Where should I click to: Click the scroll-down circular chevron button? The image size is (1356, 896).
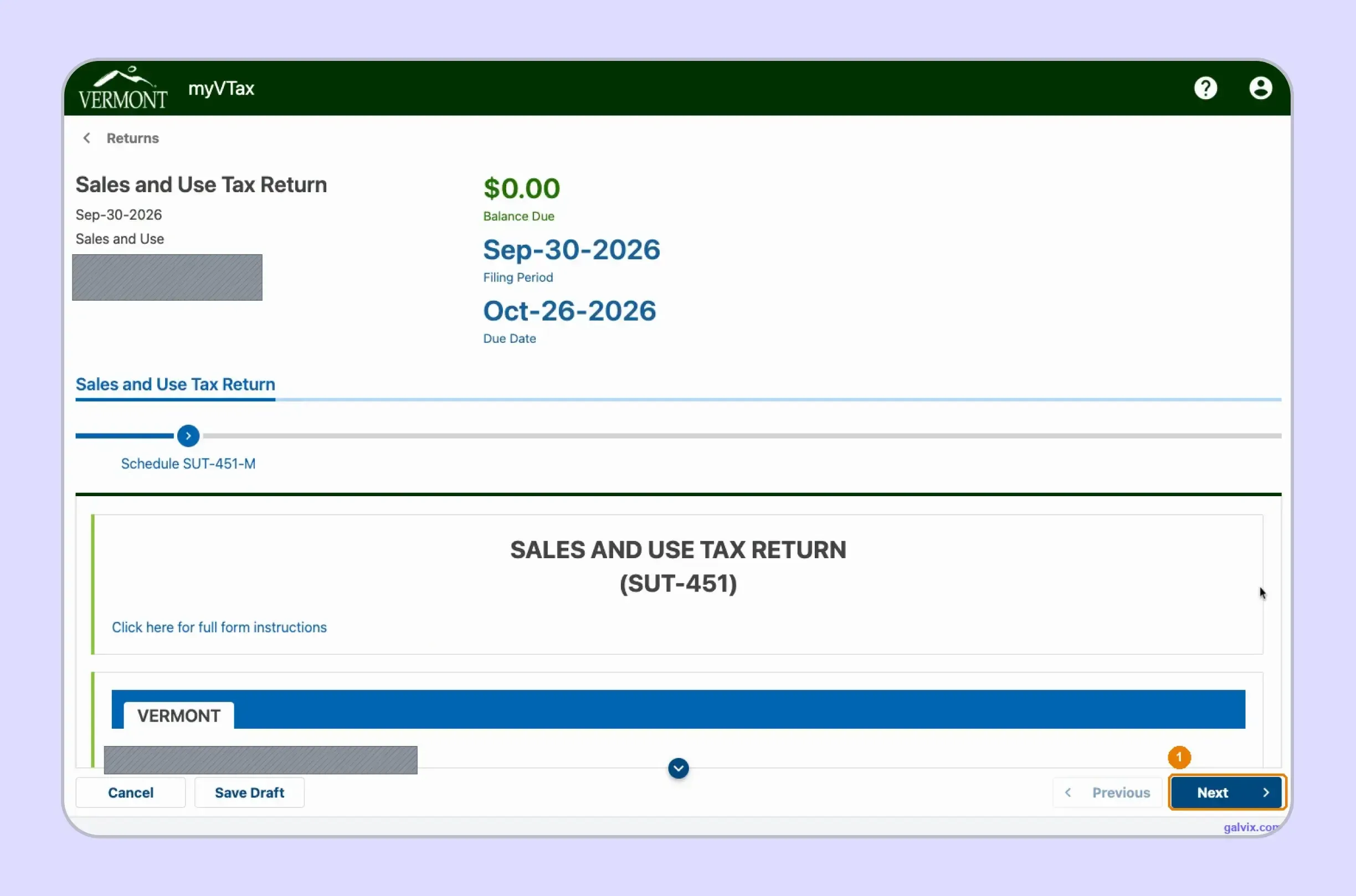(x=679, y=768)
